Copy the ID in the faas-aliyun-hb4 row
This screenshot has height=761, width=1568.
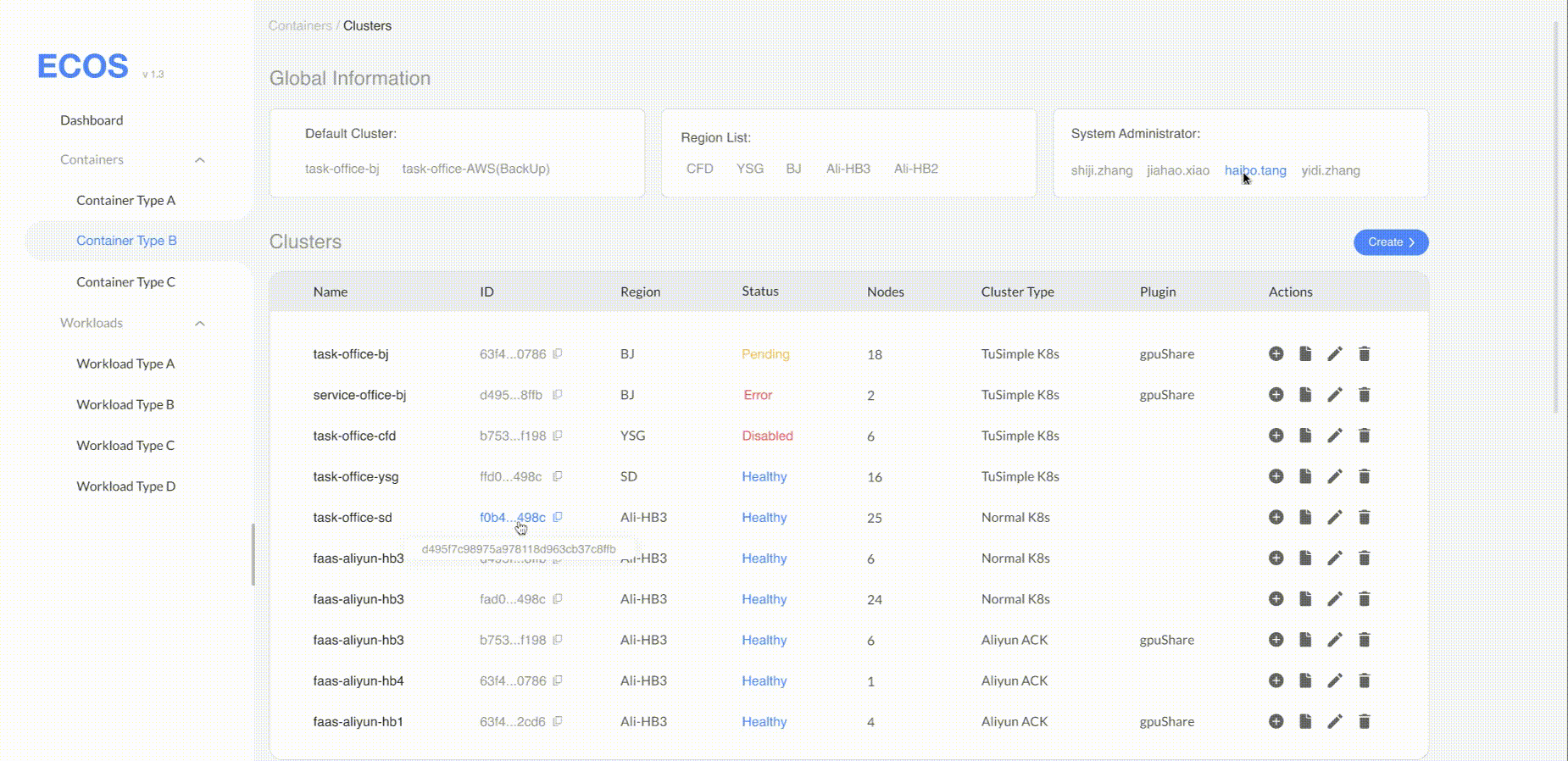point(557,680)
